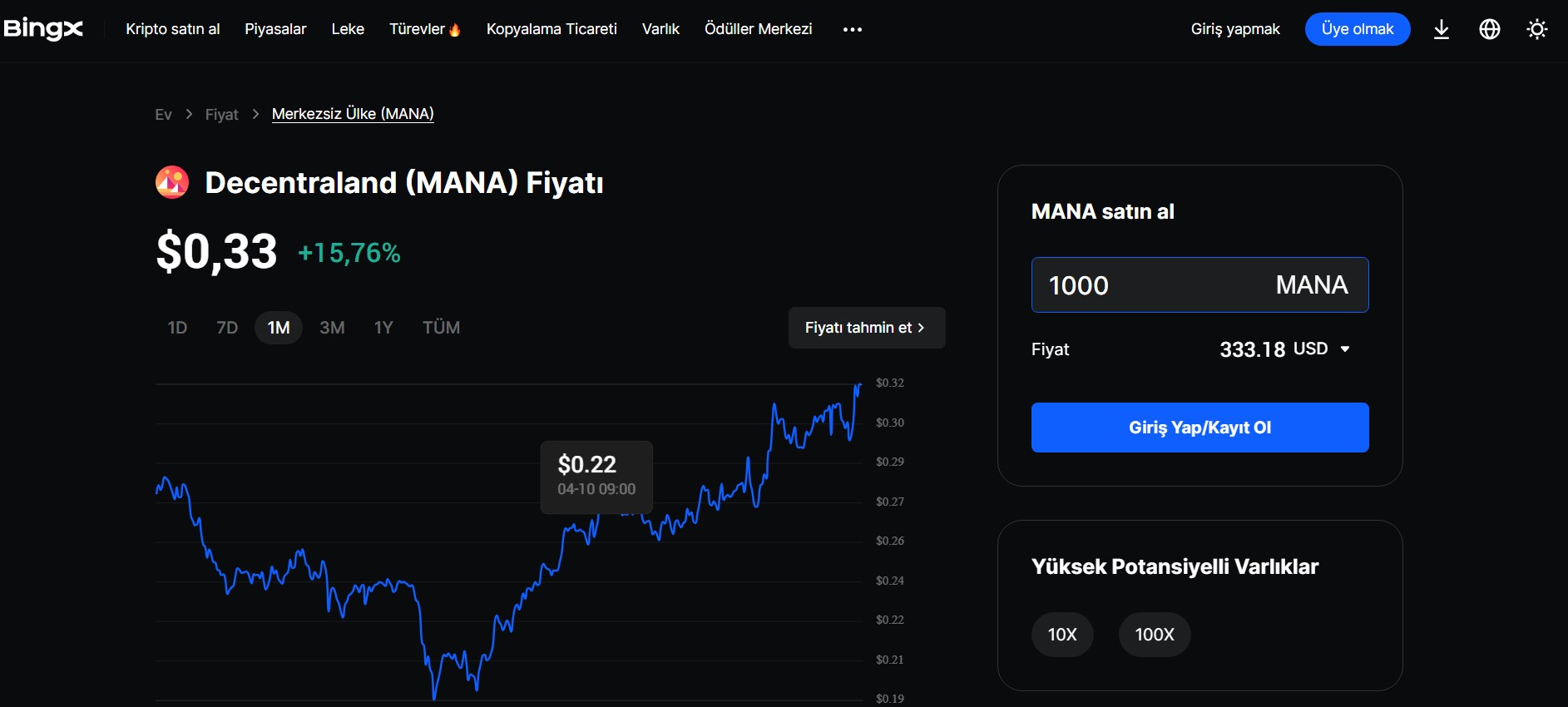Select the 10X potential assets filter
Screen dimensions: 1568x707
point(1062,635)
